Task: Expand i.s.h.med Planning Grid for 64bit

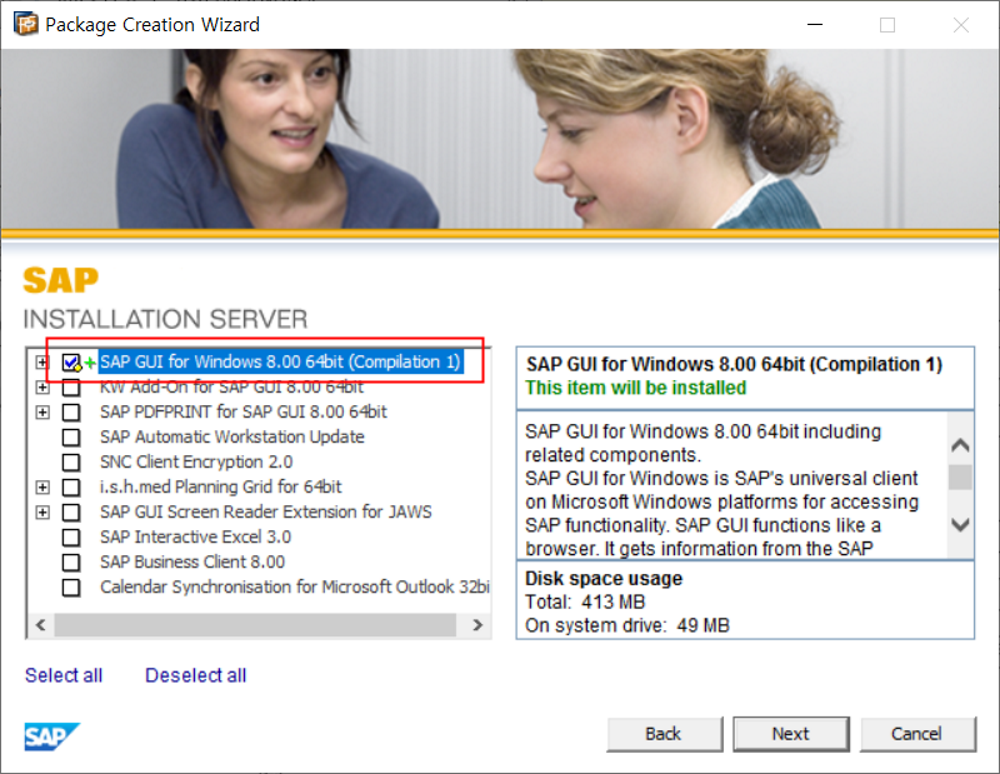Action: click(42, 487)
